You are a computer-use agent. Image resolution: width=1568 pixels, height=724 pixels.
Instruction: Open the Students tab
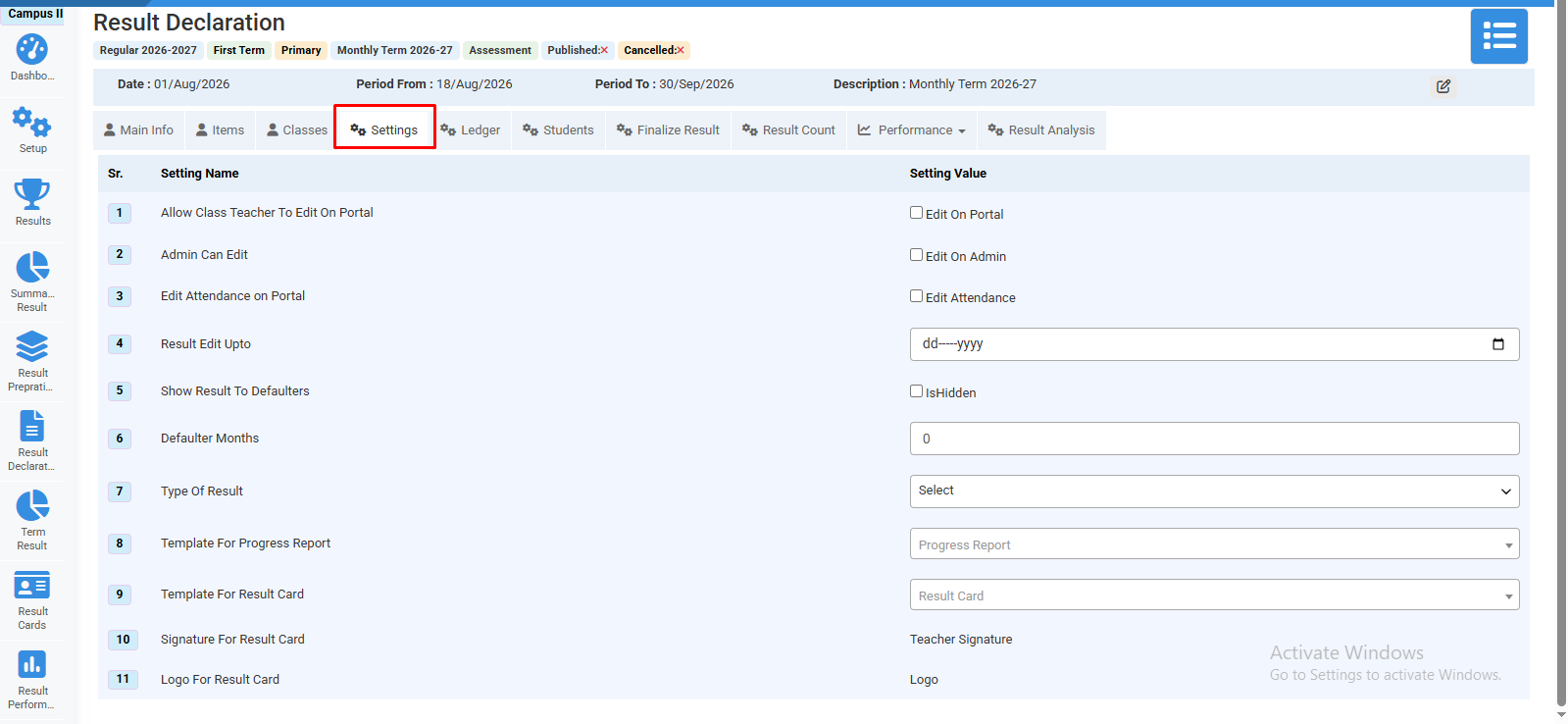click(x=558, y=130)
